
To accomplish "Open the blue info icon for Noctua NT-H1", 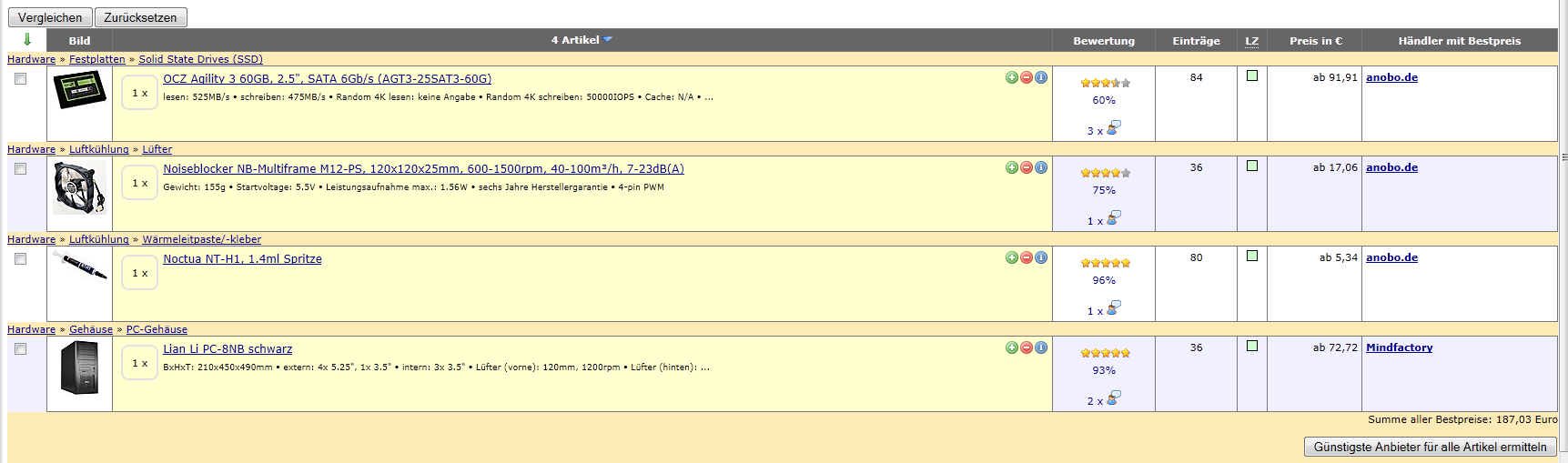I will point(1041,257).
